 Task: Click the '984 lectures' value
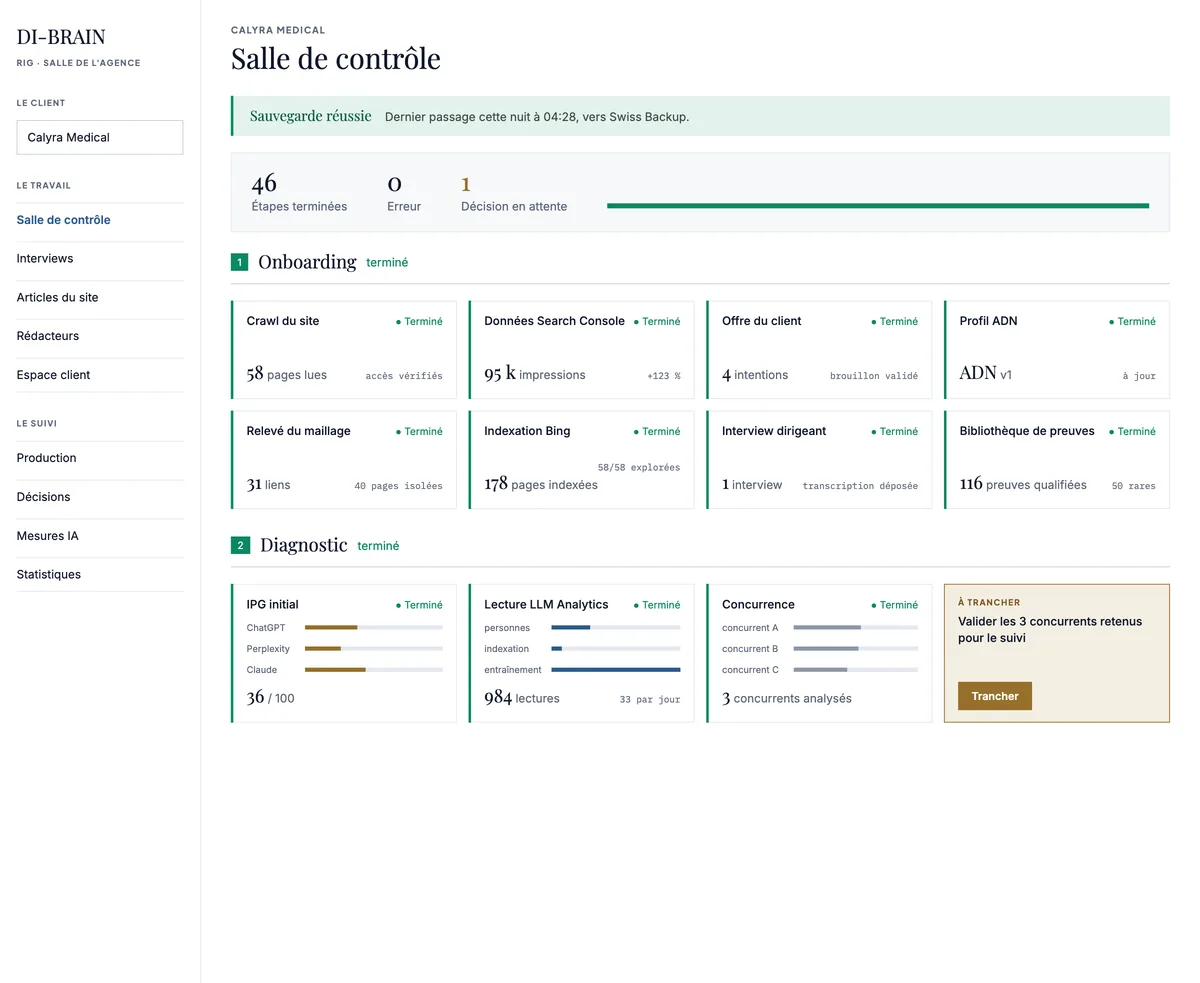tap(522, 697)
